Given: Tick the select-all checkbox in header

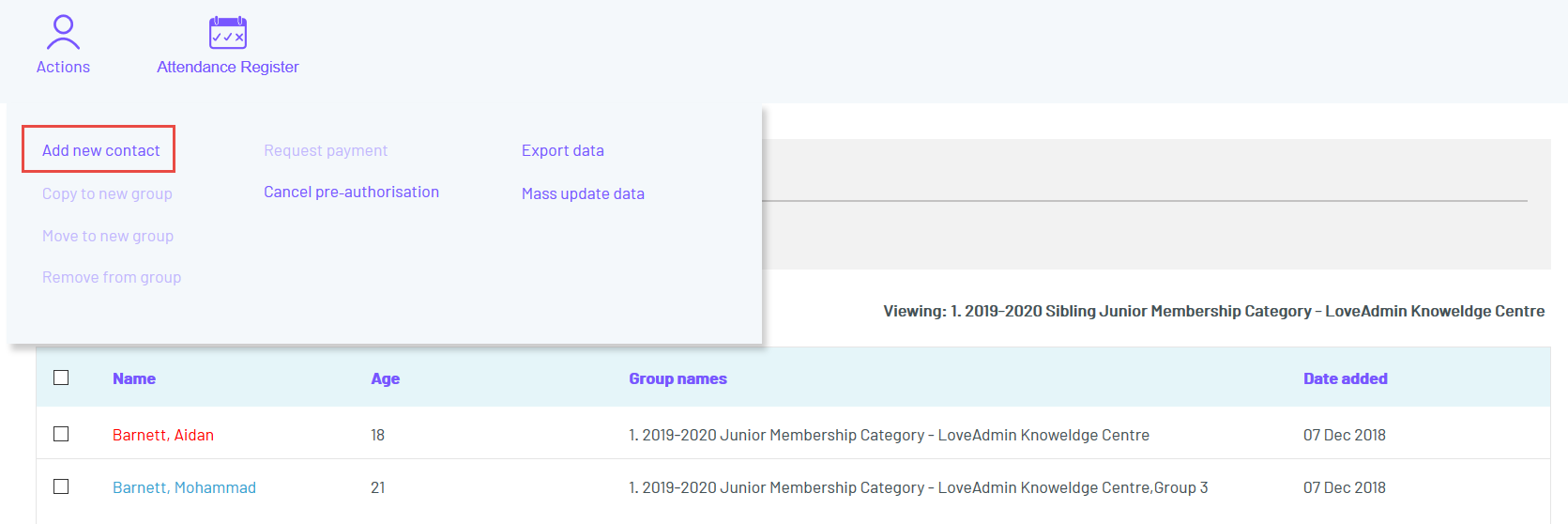Looking at the screenshot, I should (61, 378).
